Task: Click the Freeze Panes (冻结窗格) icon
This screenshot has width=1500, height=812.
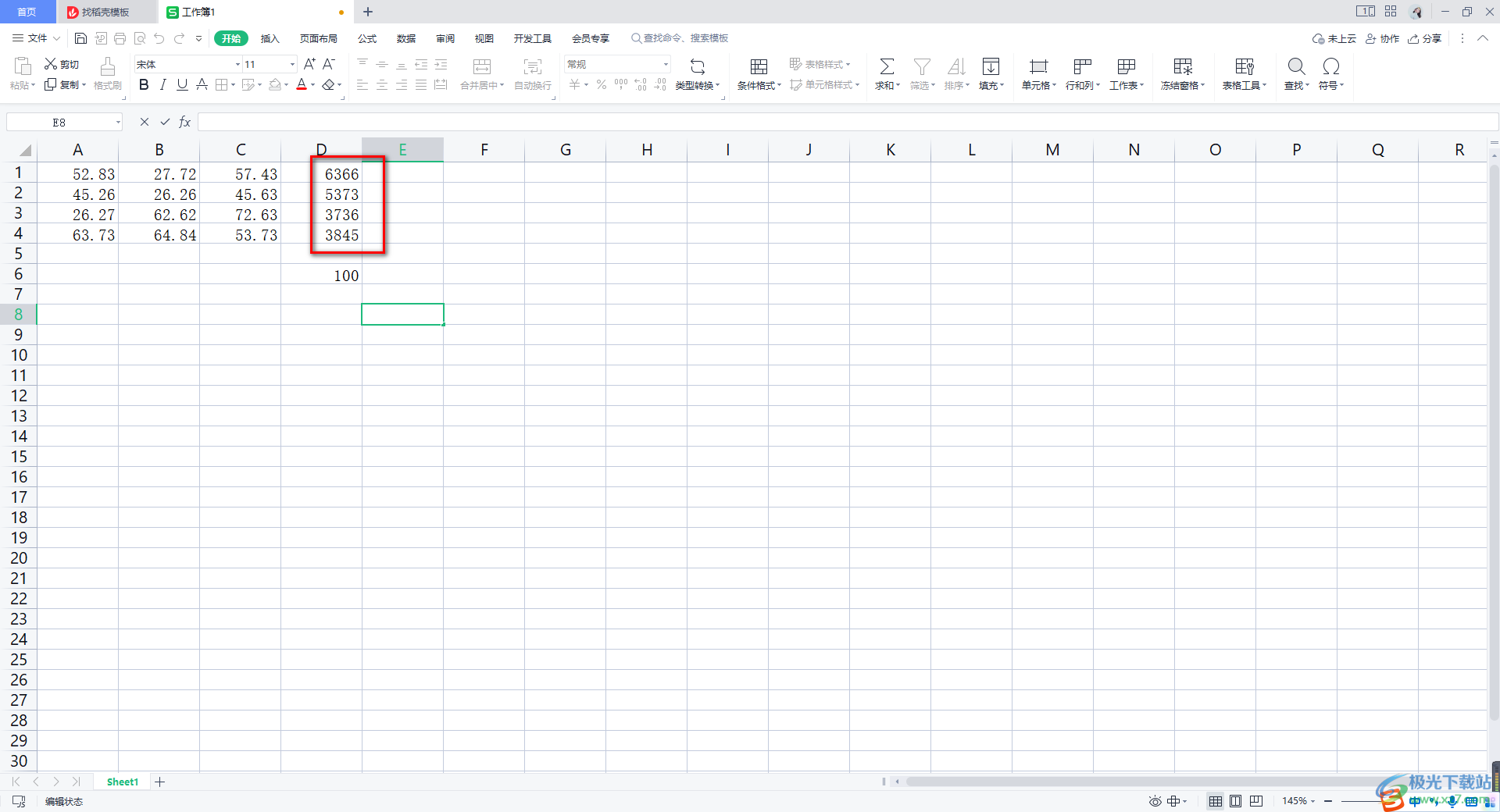Action: [1183, 67]
